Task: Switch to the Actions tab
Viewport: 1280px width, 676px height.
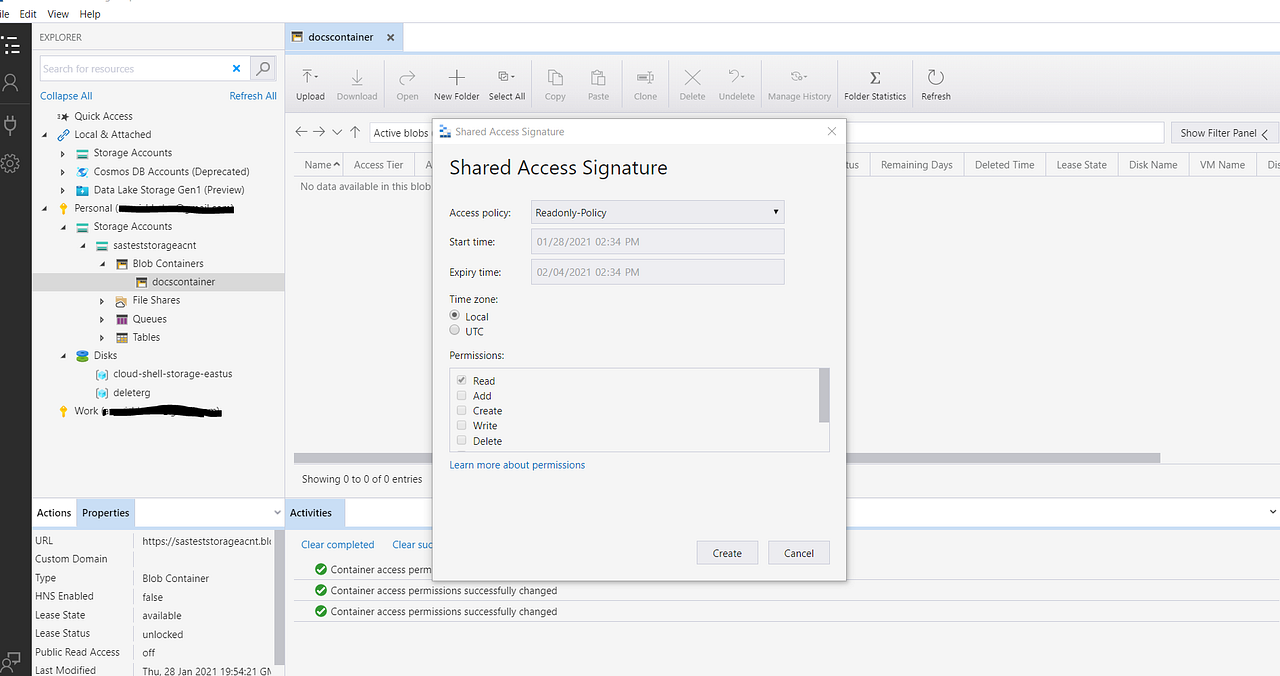Action: [54, 512]
